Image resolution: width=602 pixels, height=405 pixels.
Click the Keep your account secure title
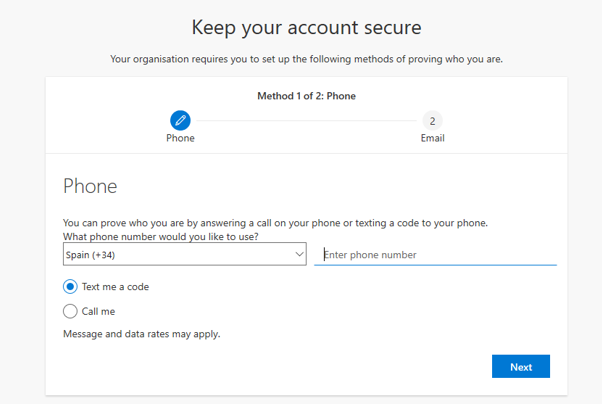coord(306,28)
